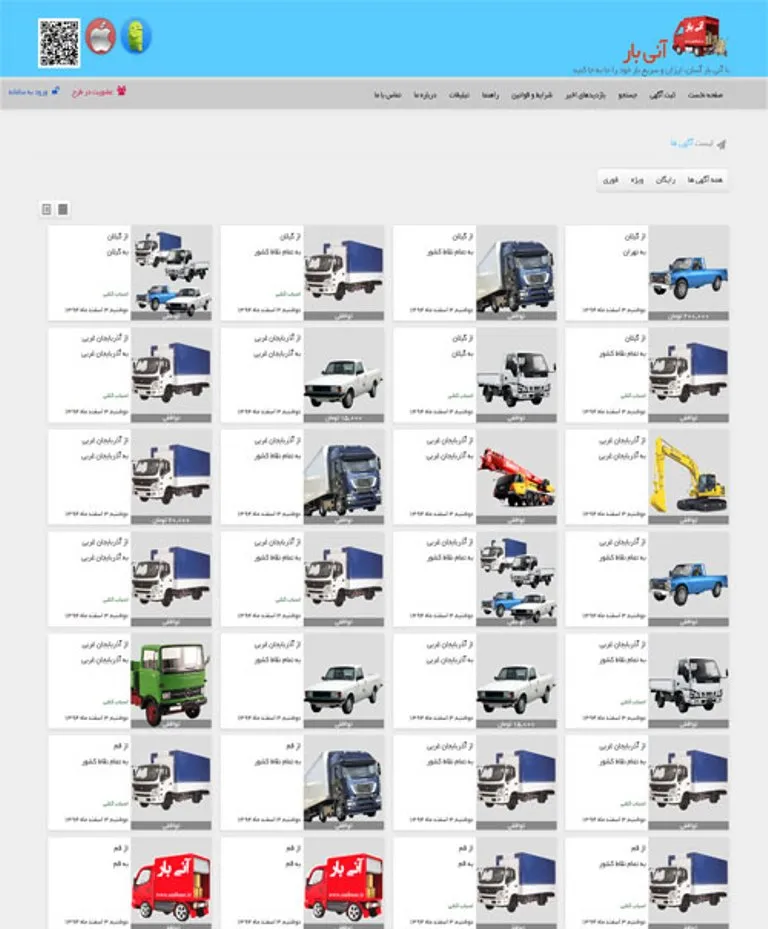Open the green truck listing thumbnail
Screen dimensions: 768x929
point(171,682)
